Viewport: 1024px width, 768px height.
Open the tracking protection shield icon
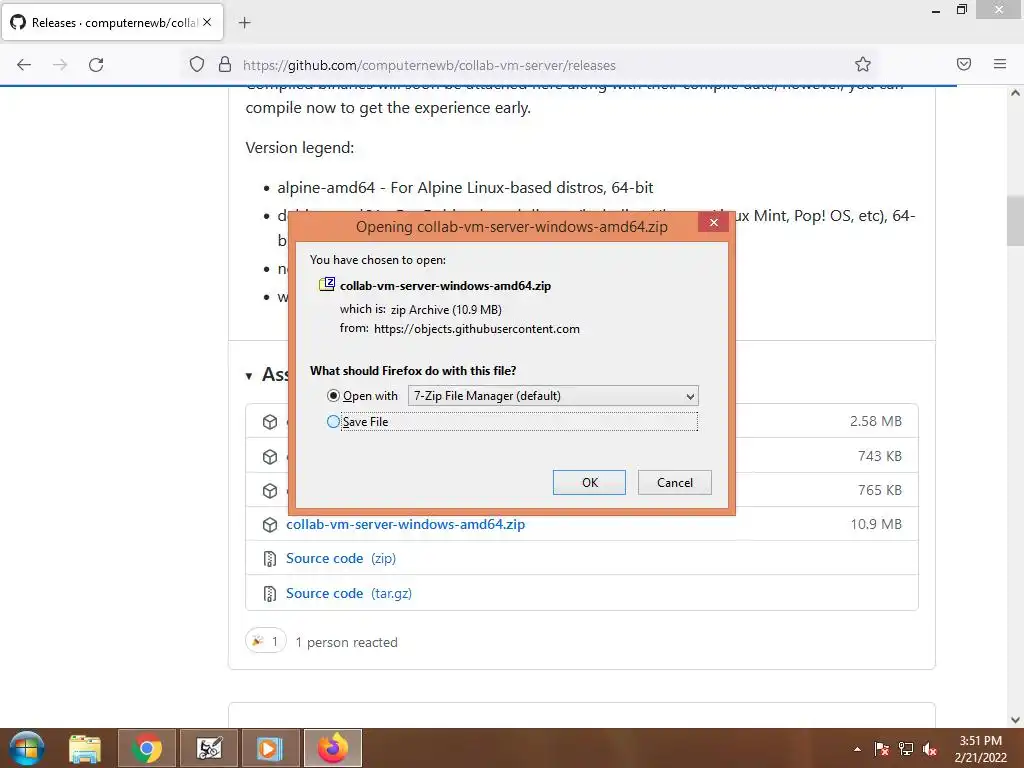pyautogui.click(x=197, y=65)
